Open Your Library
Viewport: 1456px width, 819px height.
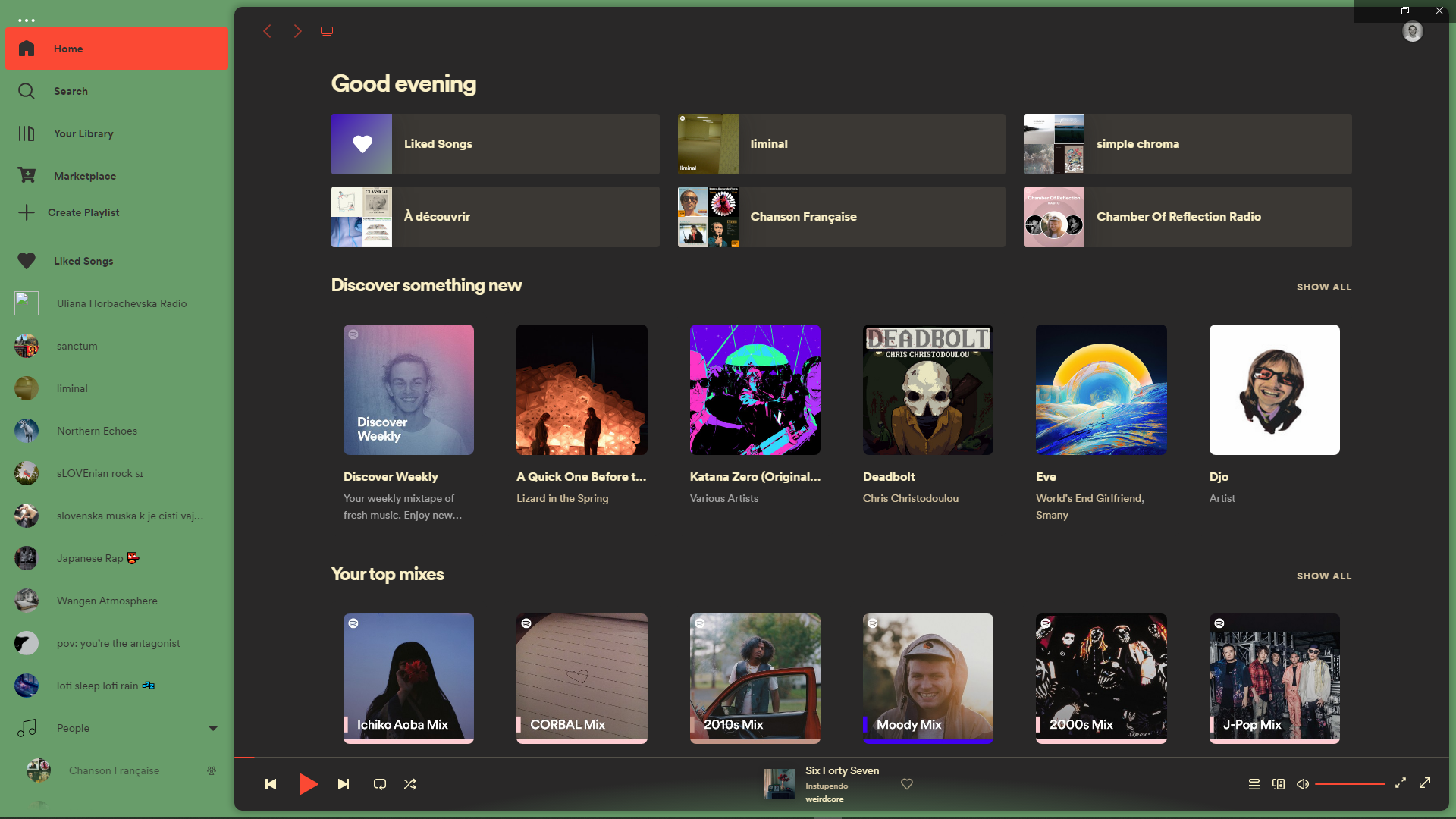(x=83, y=133)
